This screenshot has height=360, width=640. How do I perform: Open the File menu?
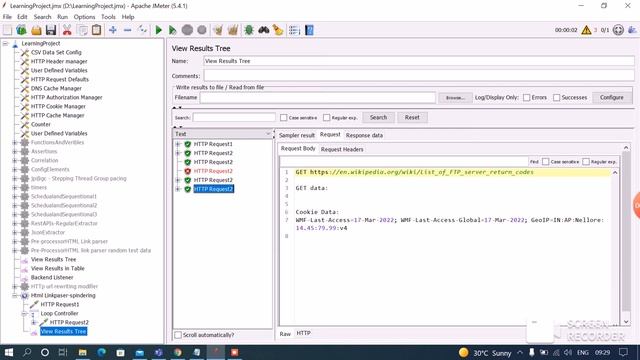pyautogui.click(x=7, y=17)
